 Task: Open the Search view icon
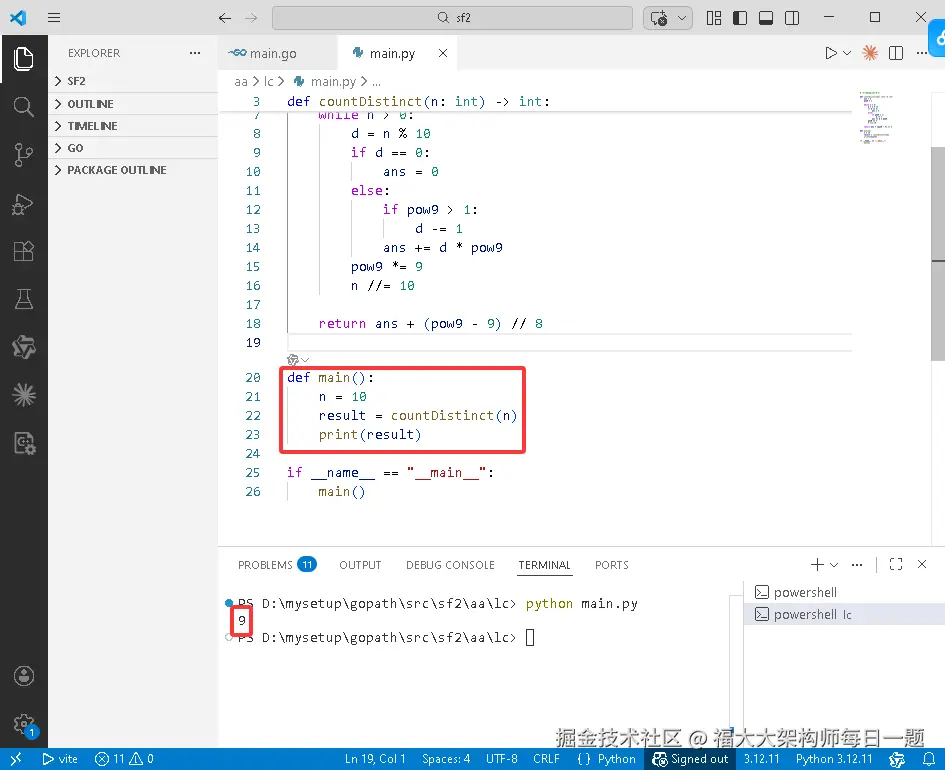tap(24, 107)
